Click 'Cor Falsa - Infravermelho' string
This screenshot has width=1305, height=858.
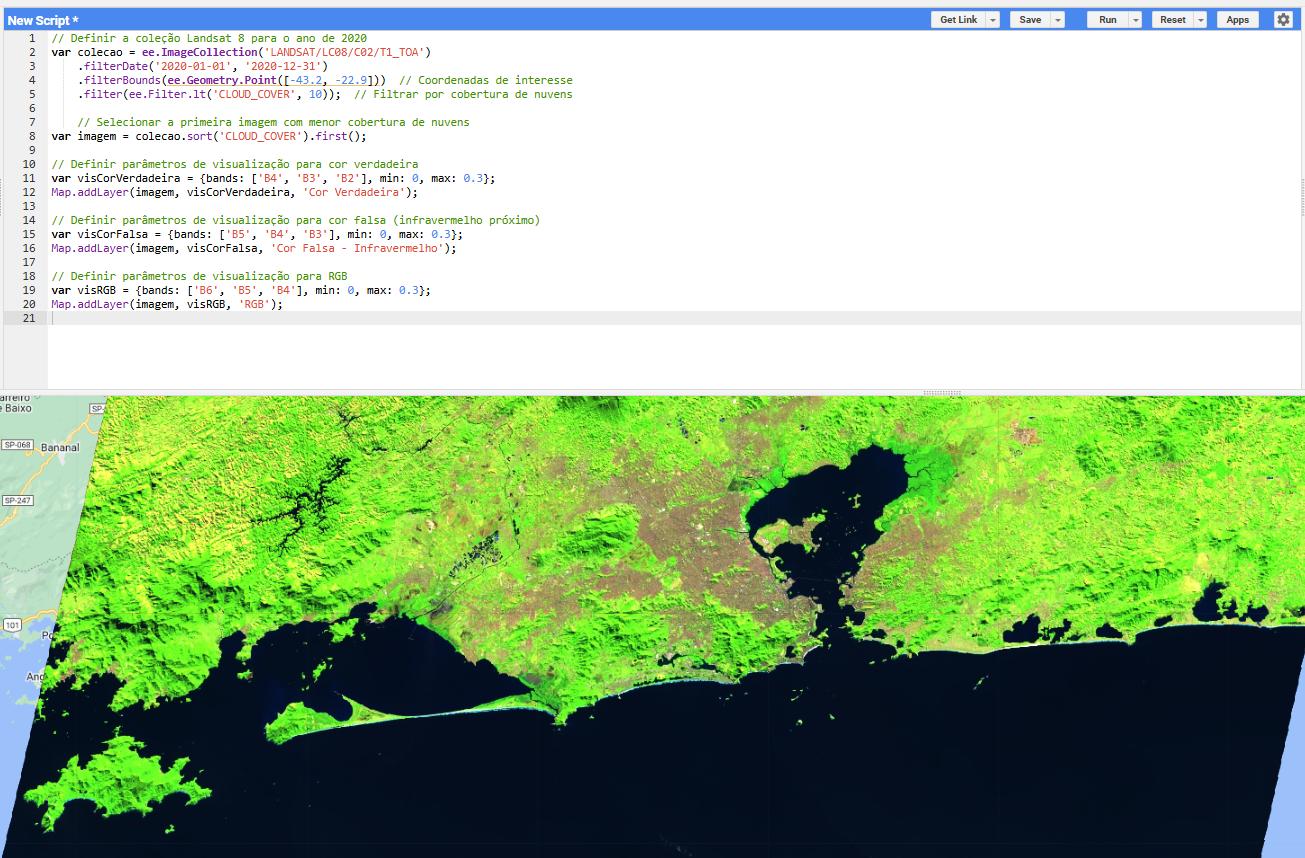pos(357,248)
